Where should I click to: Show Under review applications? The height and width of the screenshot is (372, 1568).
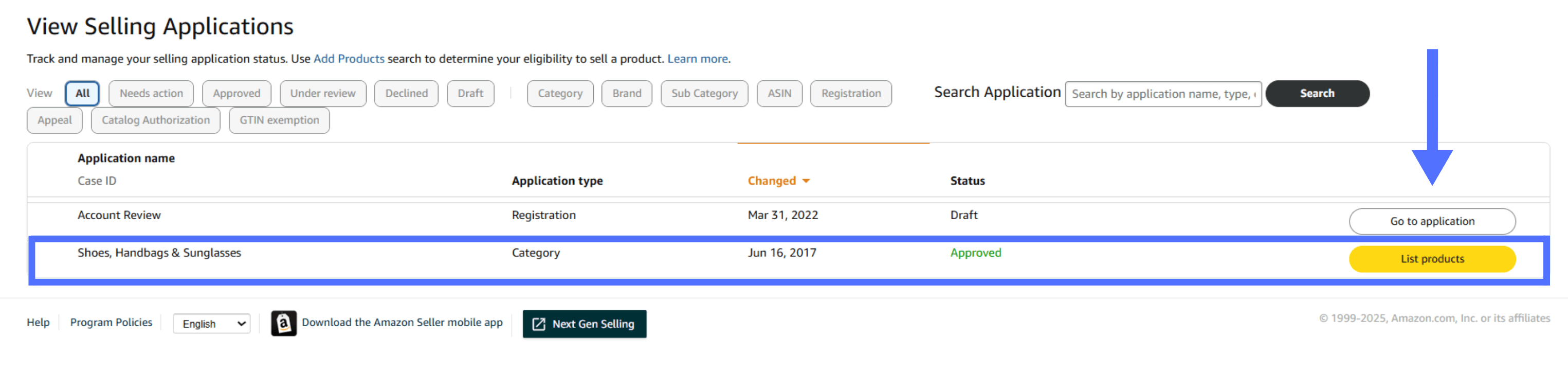pos(323,94)
